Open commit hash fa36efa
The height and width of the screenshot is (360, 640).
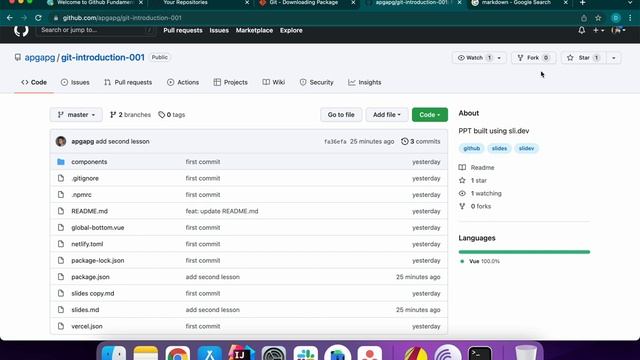pyautogui.click(x=335, y=142)
